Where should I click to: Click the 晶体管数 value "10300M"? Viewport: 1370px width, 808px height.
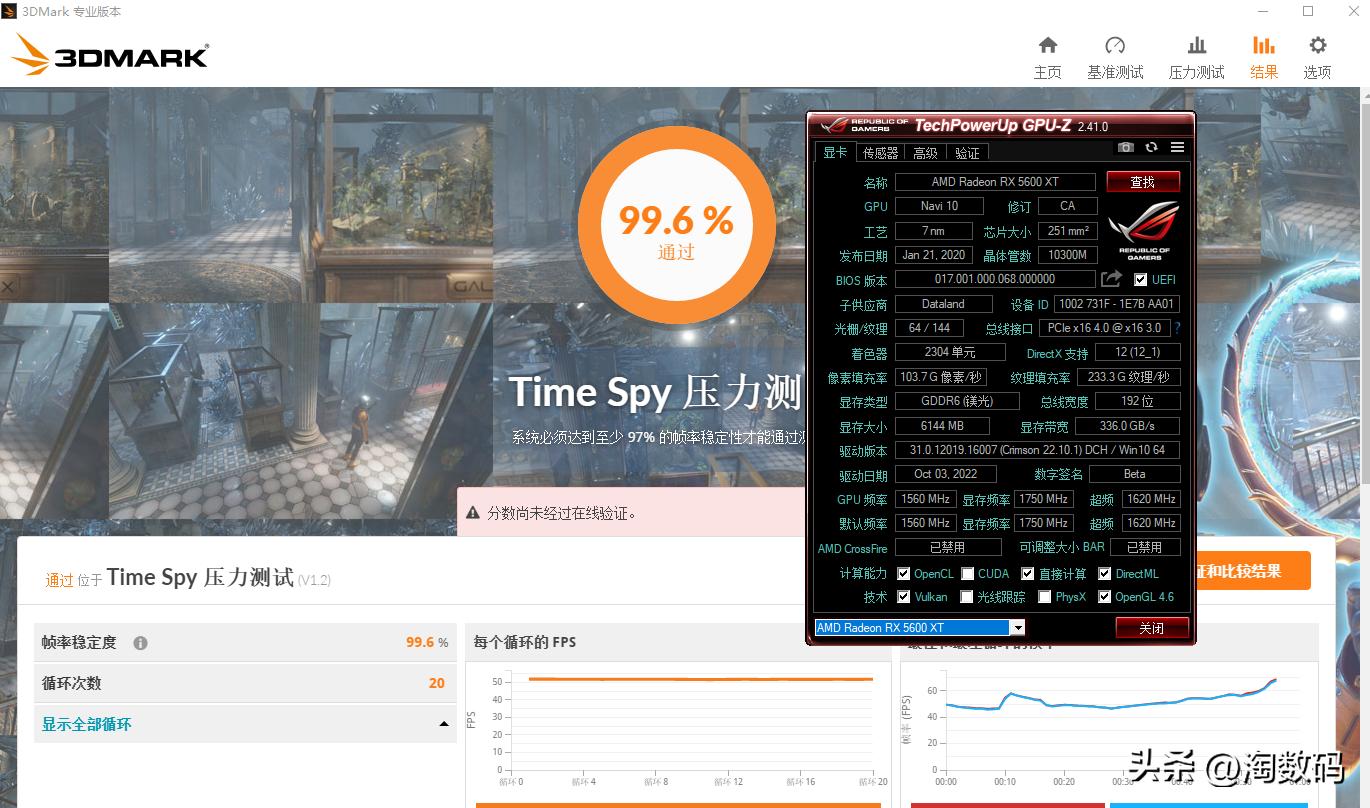pos(1068,255)
